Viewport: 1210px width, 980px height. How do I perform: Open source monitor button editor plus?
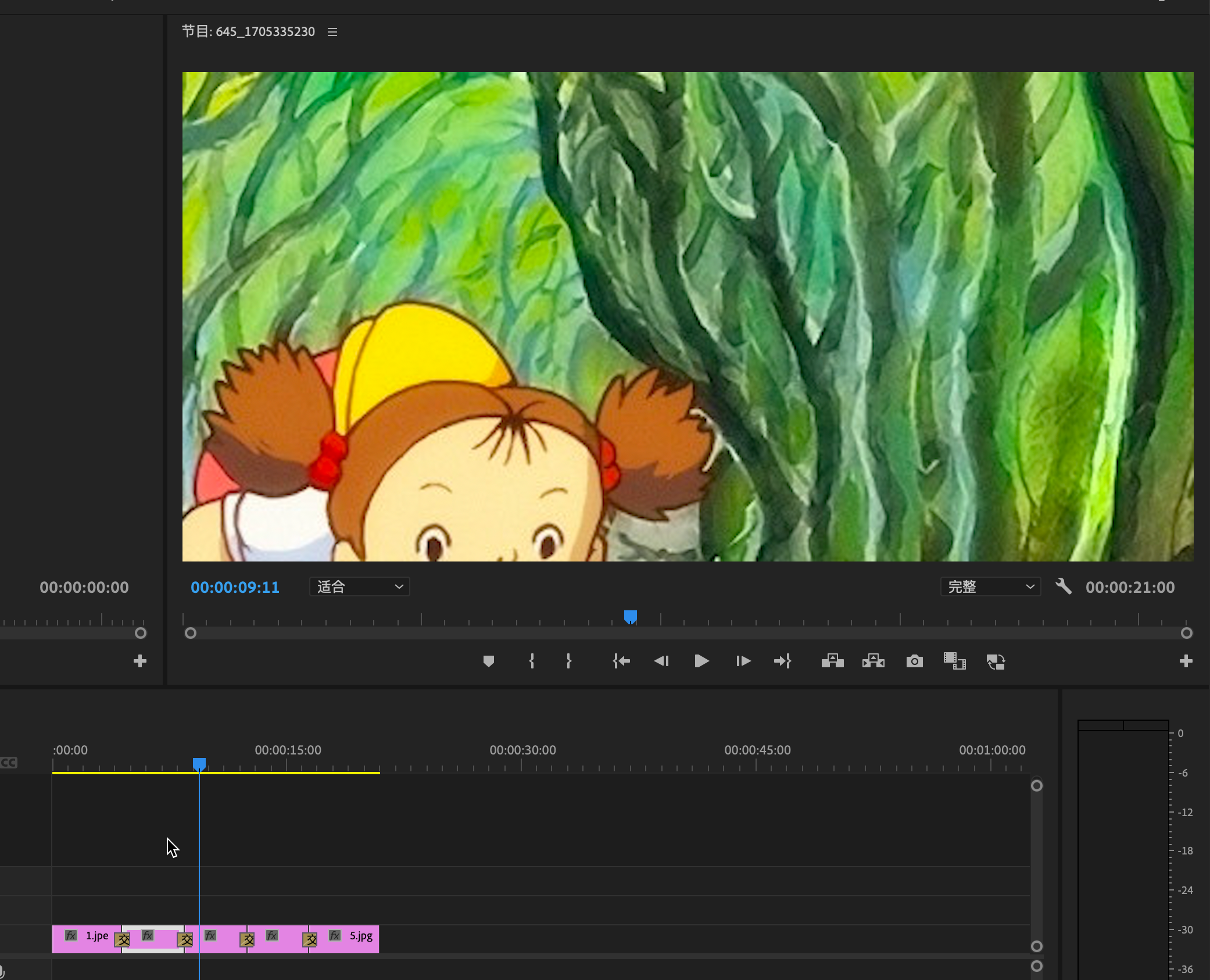(139, 661)
